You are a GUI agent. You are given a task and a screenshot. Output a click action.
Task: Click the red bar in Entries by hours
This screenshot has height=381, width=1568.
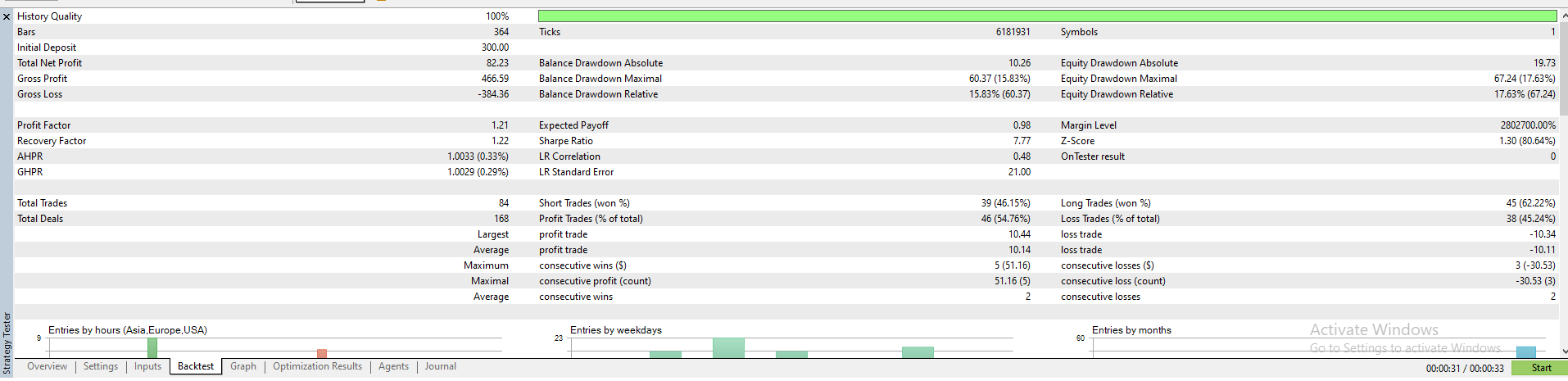[322, 353]
